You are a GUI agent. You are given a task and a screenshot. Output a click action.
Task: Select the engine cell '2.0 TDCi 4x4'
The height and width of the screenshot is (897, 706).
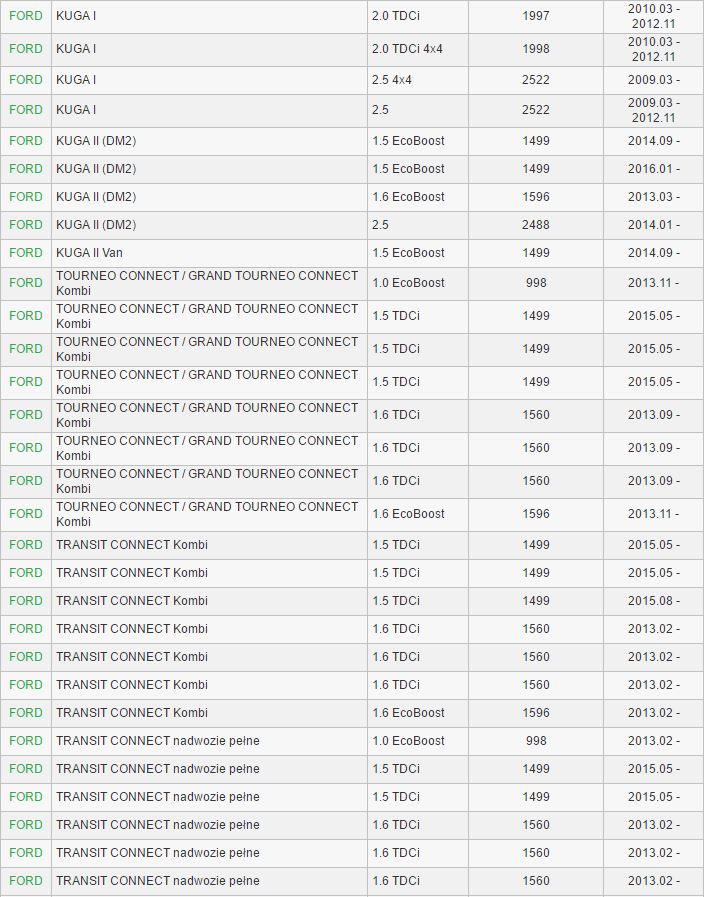coord(407,49)
